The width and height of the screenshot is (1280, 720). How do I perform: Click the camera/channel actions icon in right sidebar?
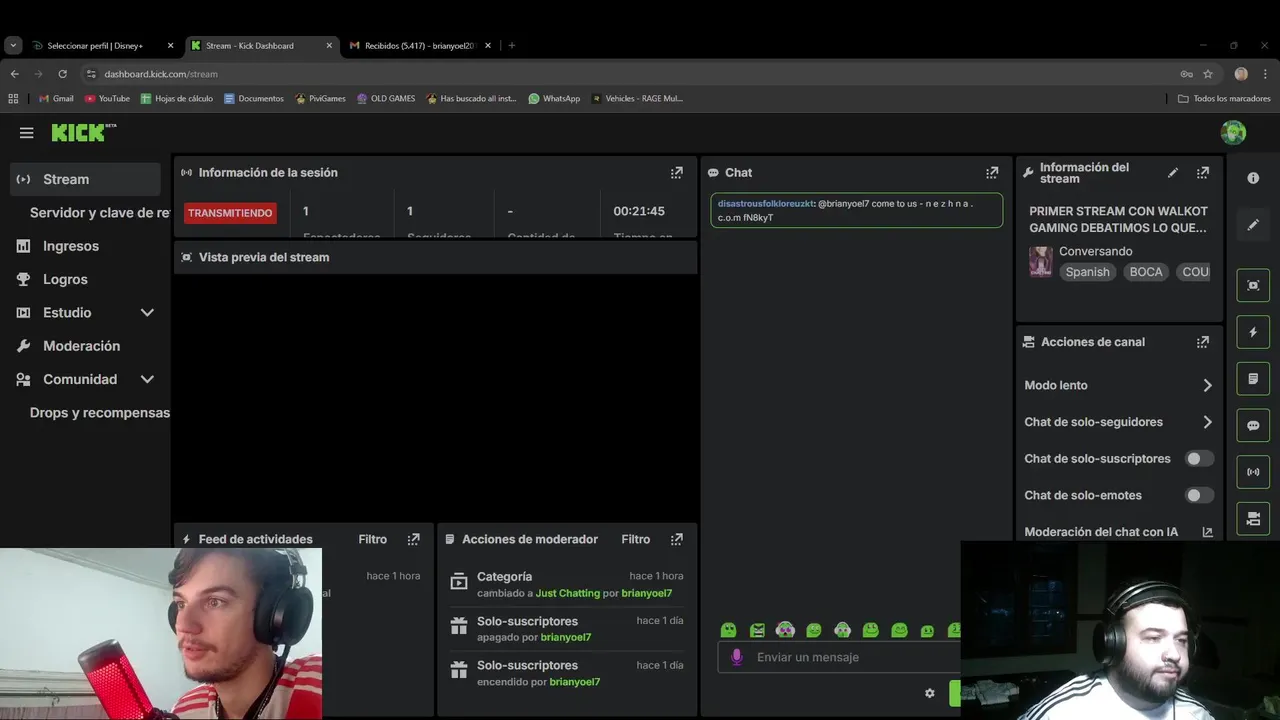pos(1253,518)
